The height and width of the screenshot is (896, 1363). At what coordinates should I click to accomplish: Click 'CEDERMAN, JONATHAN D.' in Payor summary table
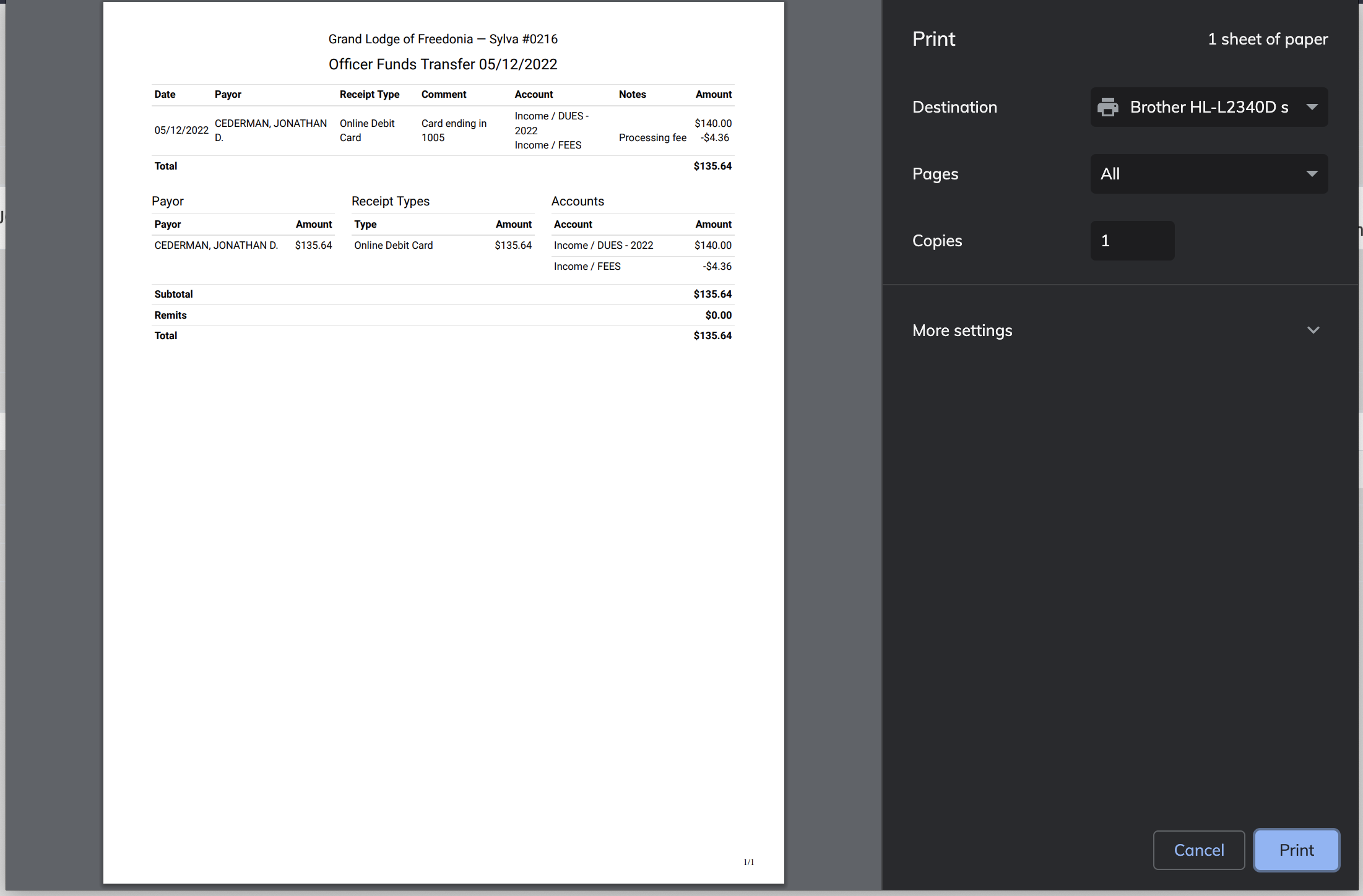pos(216,245)
